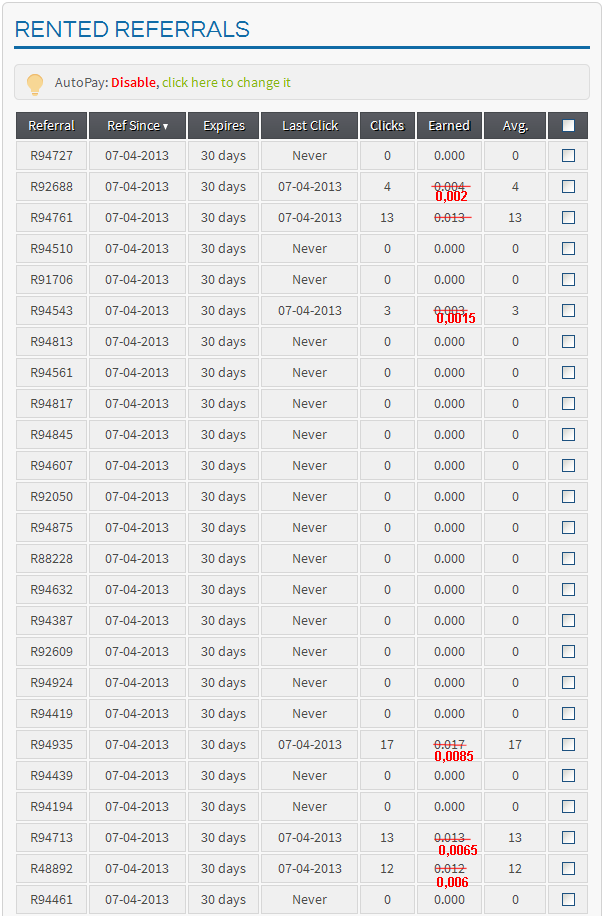Check the box for referral R94543
This screenshot has height=916, width=602.
click(x=568, y=310)
